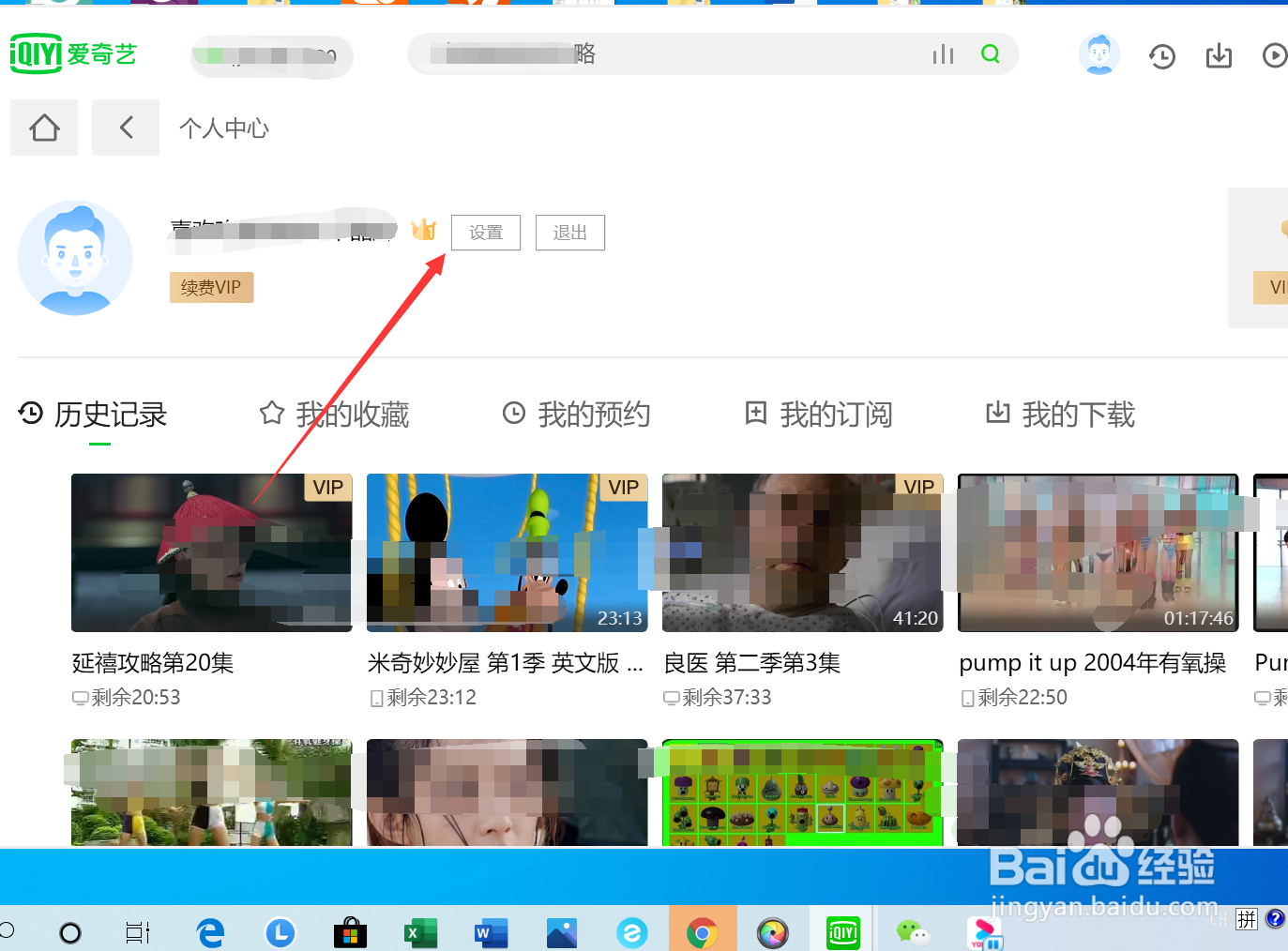Open the 360 browser icon in taskbar
Viewport: 1288px width, 951px height.
click(632, 932)
